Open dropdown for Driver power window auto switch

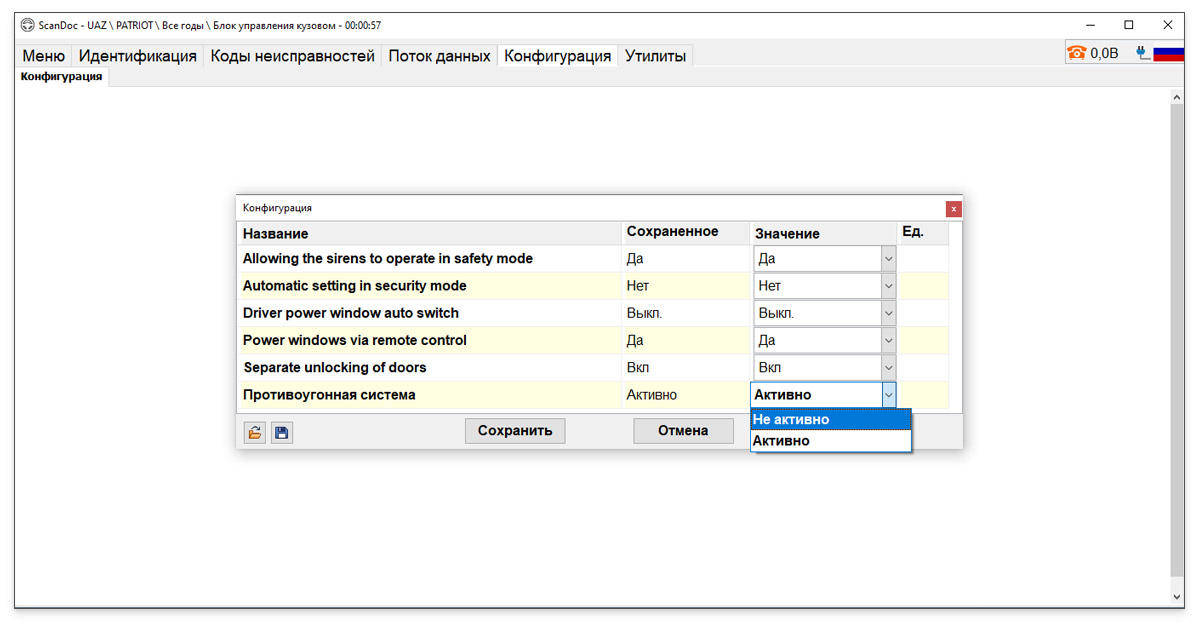888,313
